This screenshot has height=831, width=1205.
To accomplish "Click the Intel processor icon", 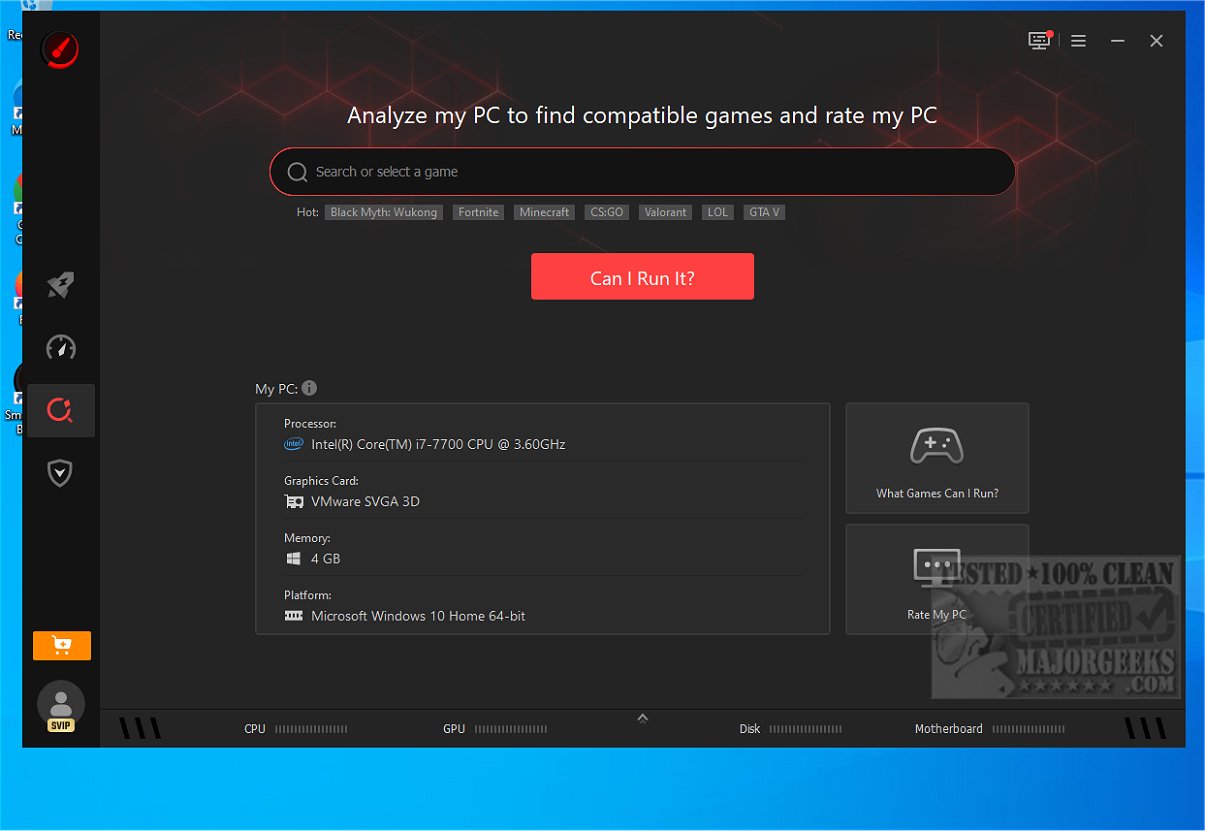I will click(294, 444).
